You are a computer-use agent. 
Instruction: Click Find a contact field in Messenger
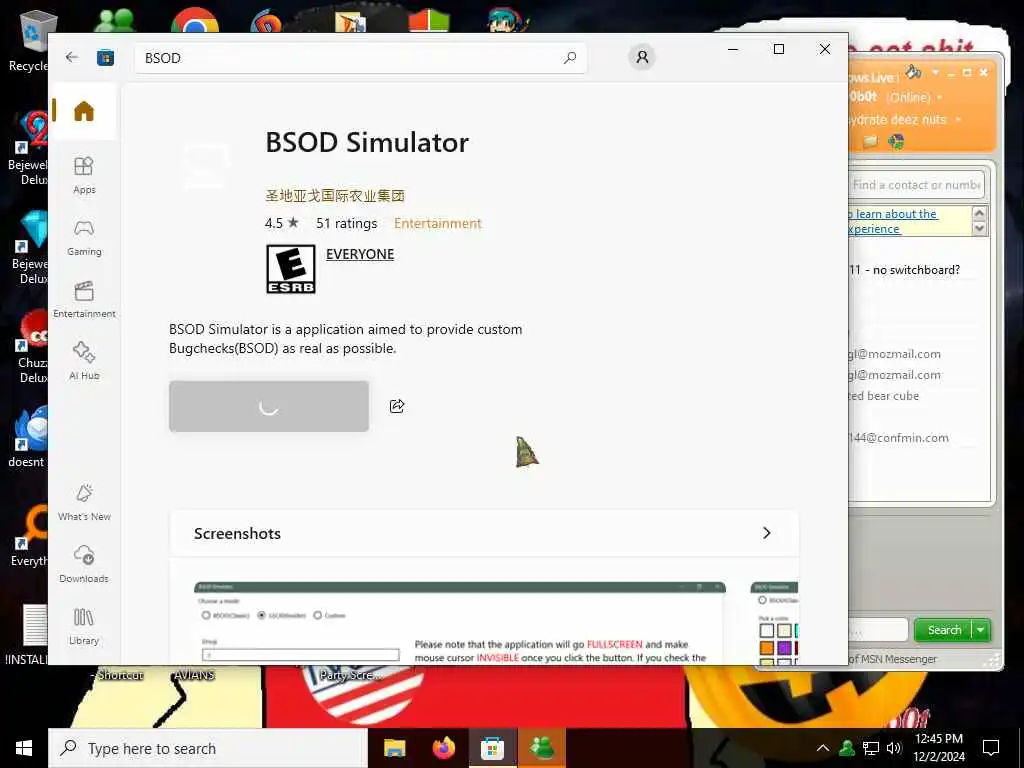click(x=916, y=185)
